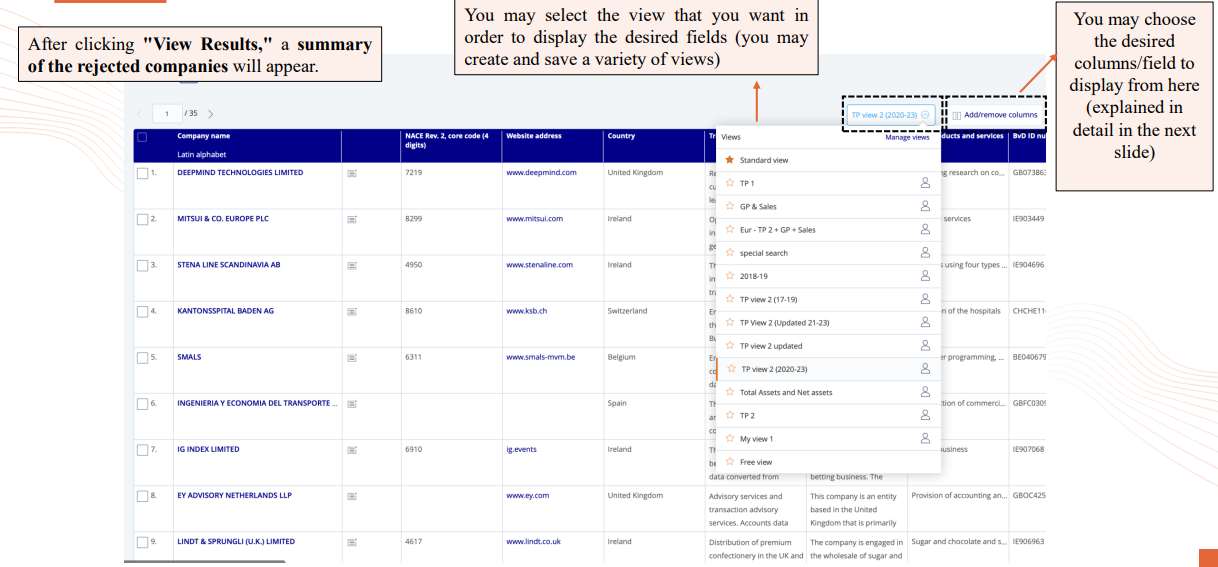Select the checkbox for STENA LINE SCANDINAVIA AB
1218x567 pixels.
[141, 265]
